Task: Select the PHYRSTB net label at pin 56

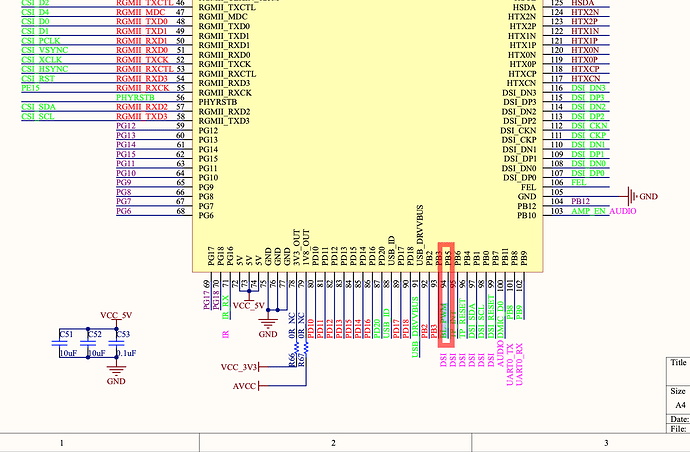Action: 135,97
